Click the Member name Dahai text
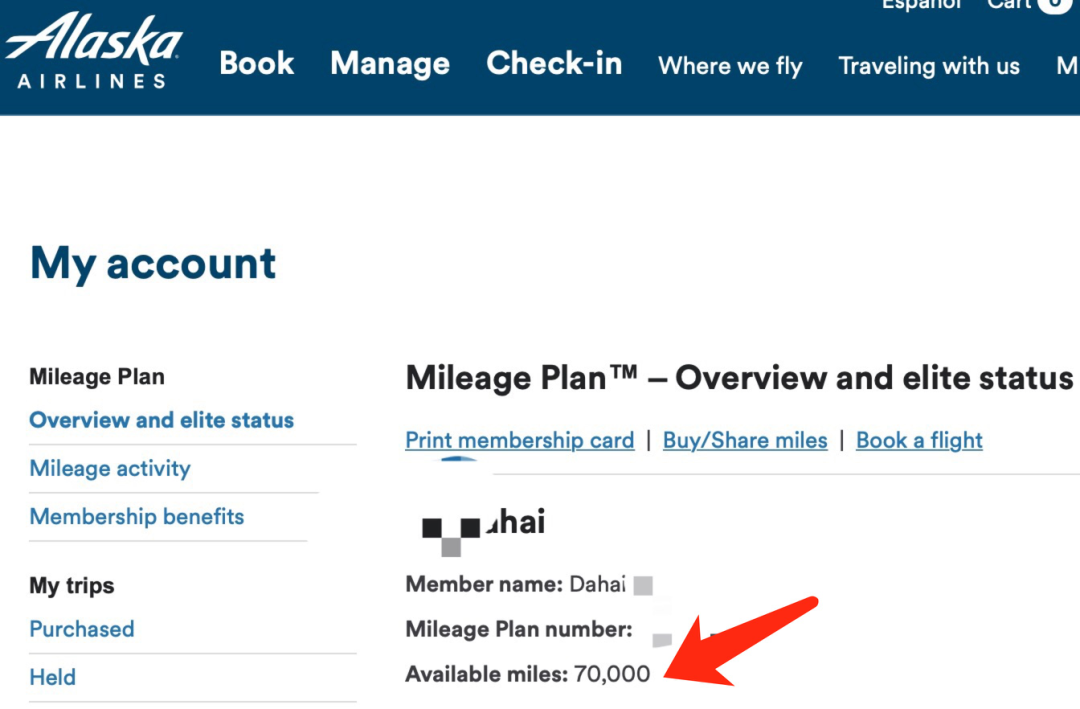Viewport: 1080px width, 709px height. click(x=516, y=584)
